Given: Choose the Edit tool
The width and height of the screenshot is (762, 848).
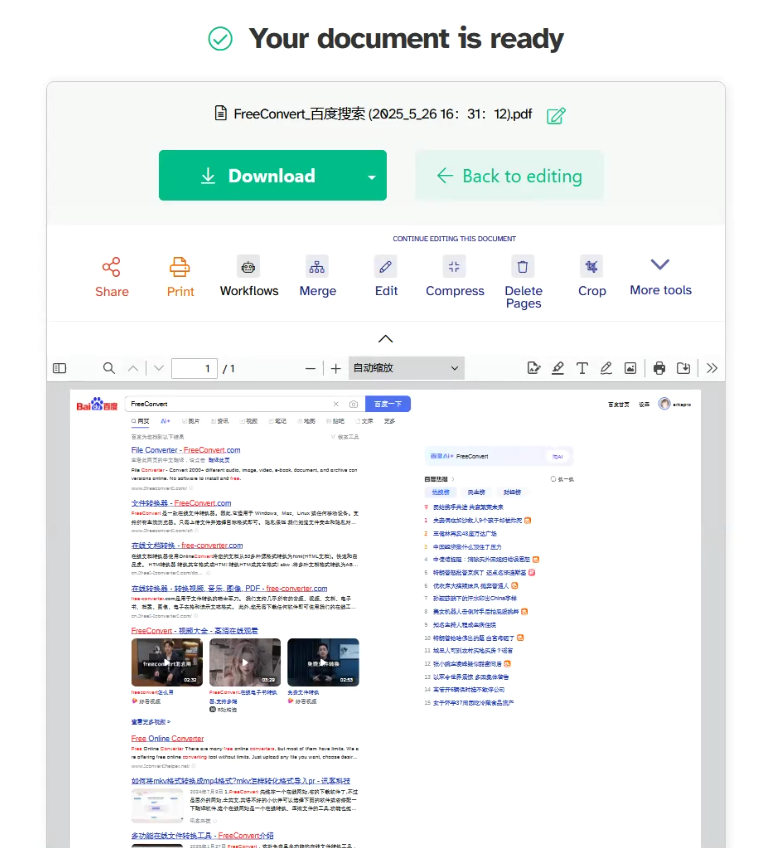Looking at the screenshot, I should tap(386, 276).
